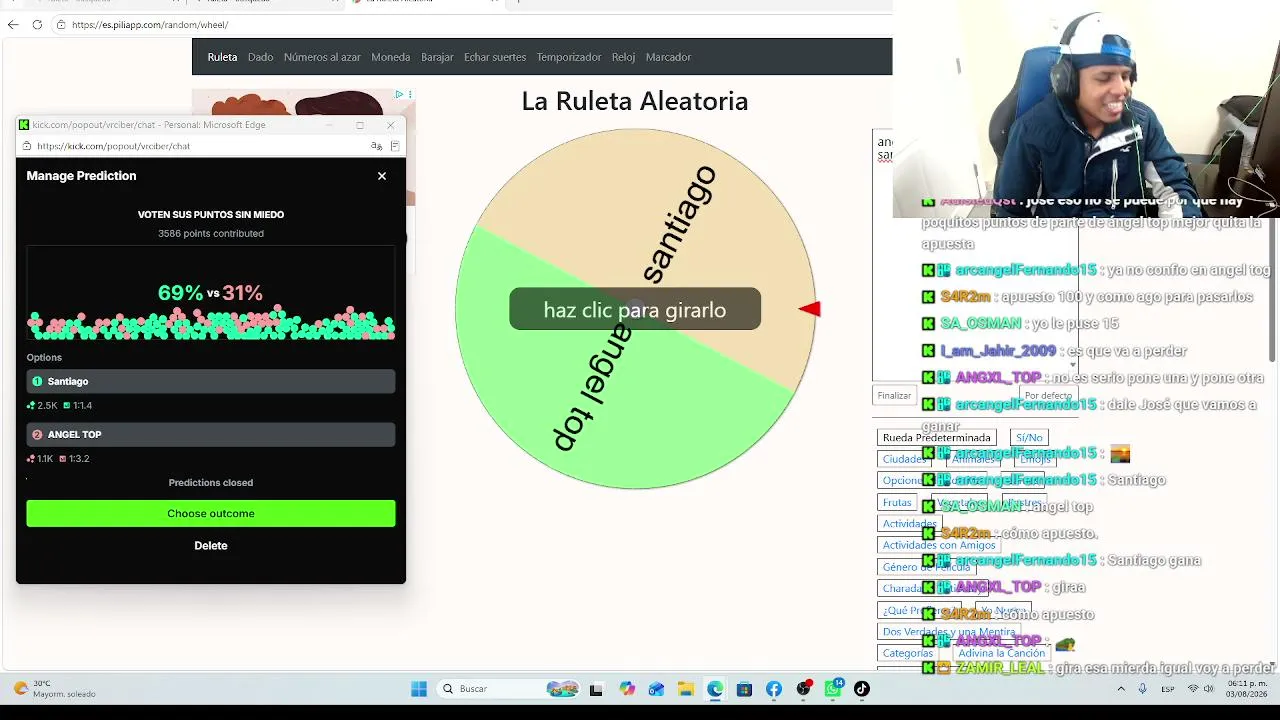Open TikTok from the taskbar
The image size is (1280, 720).
coord(862,689)
